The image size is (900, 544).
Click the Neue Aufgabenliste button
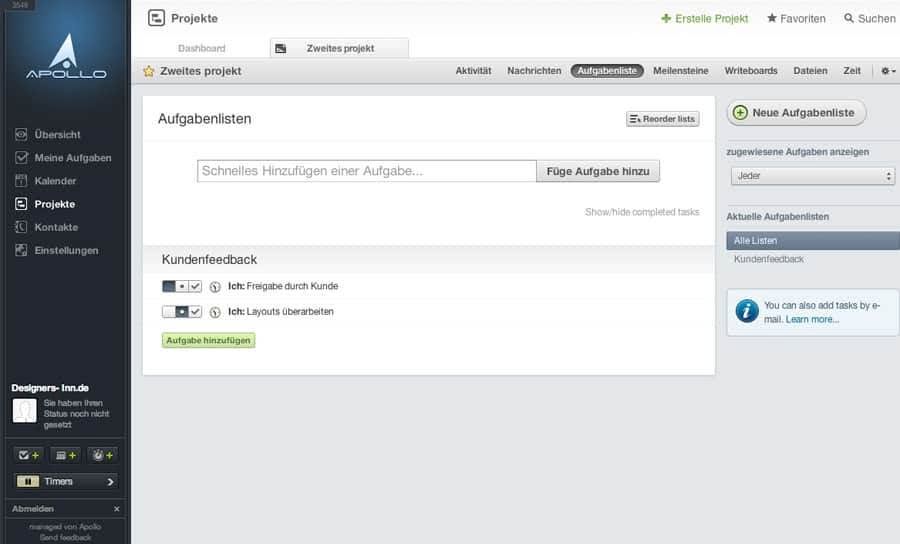[x=796, y=113]
